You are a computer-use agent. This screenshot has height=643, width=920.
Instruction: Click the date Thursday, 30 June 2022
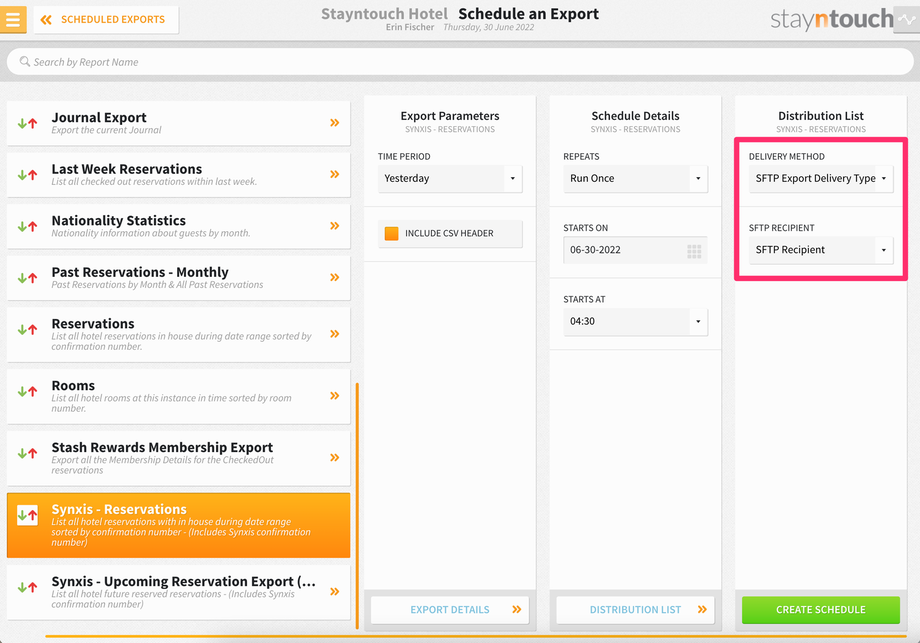coord(489,27)
